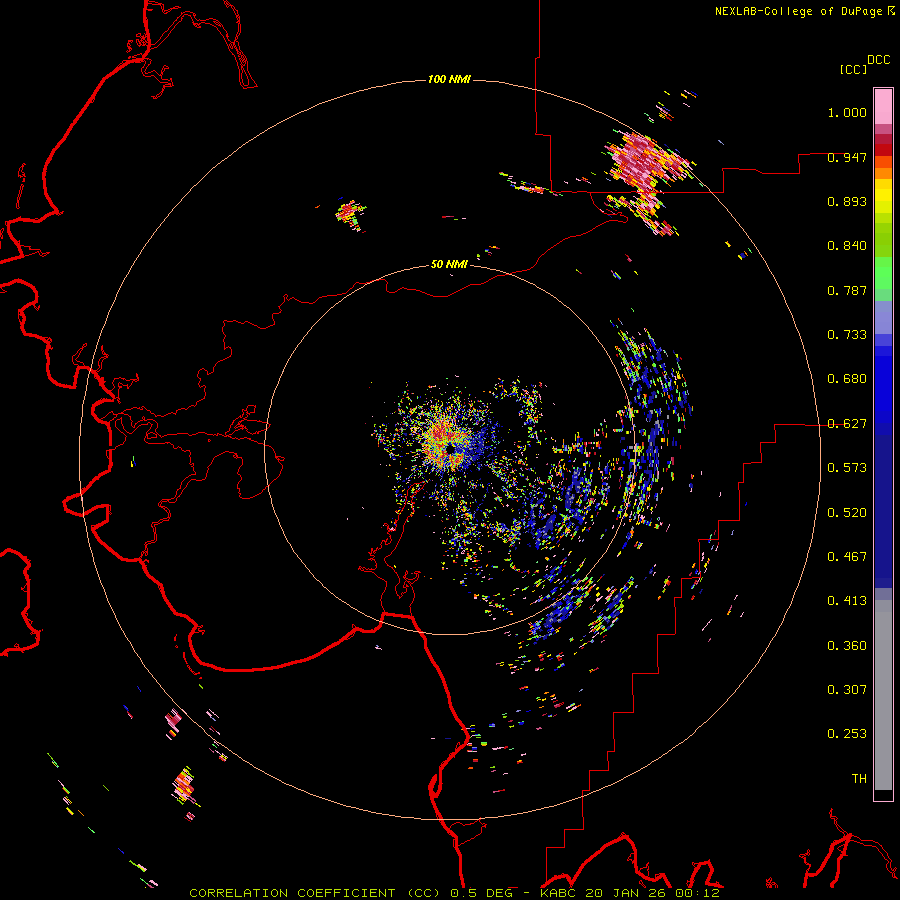
Task: Select the 0.467 scale value
Action: 847,557
